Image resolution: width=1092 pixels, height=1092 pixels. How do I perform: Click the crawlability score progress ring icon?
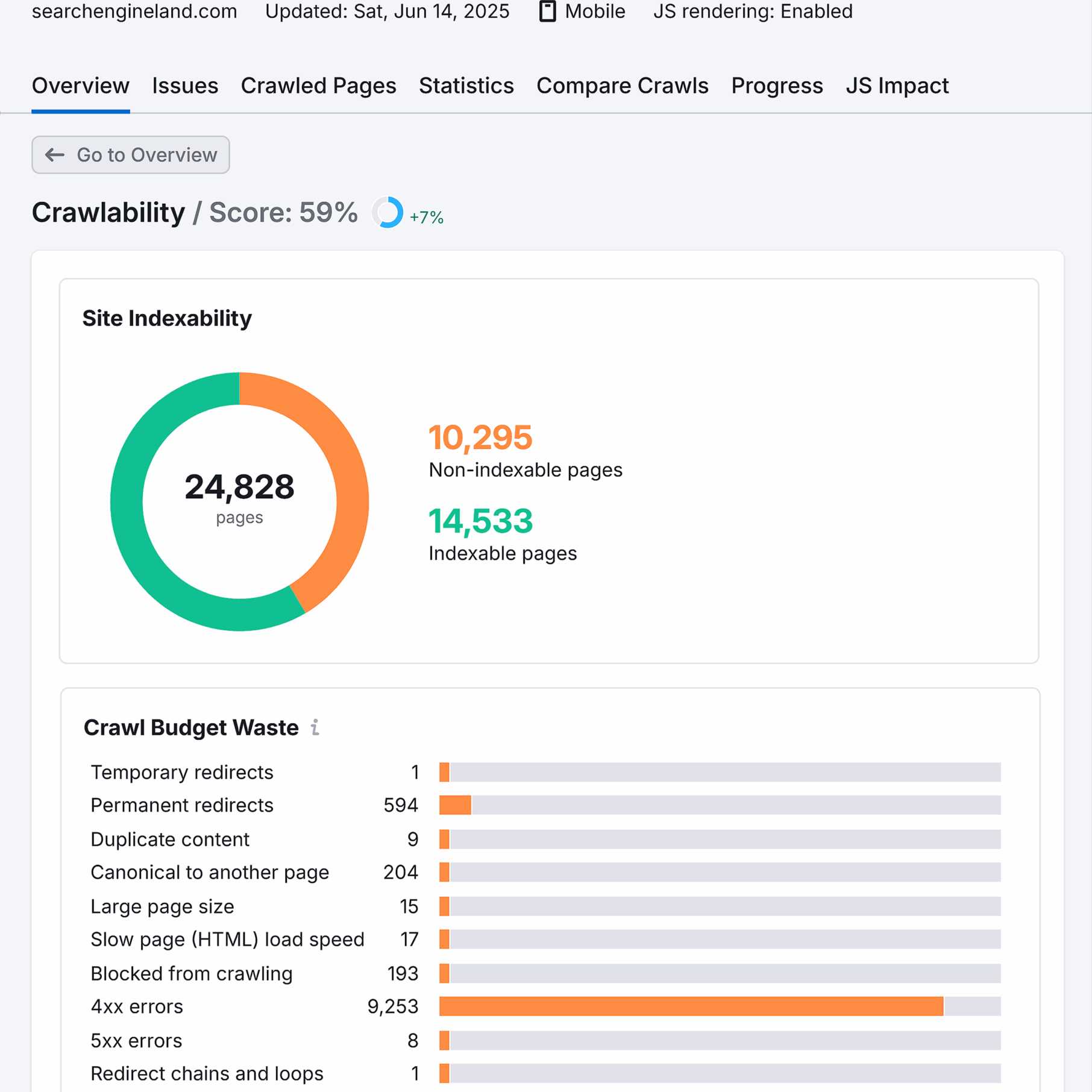pyautogui.click(x=388, y=213)
